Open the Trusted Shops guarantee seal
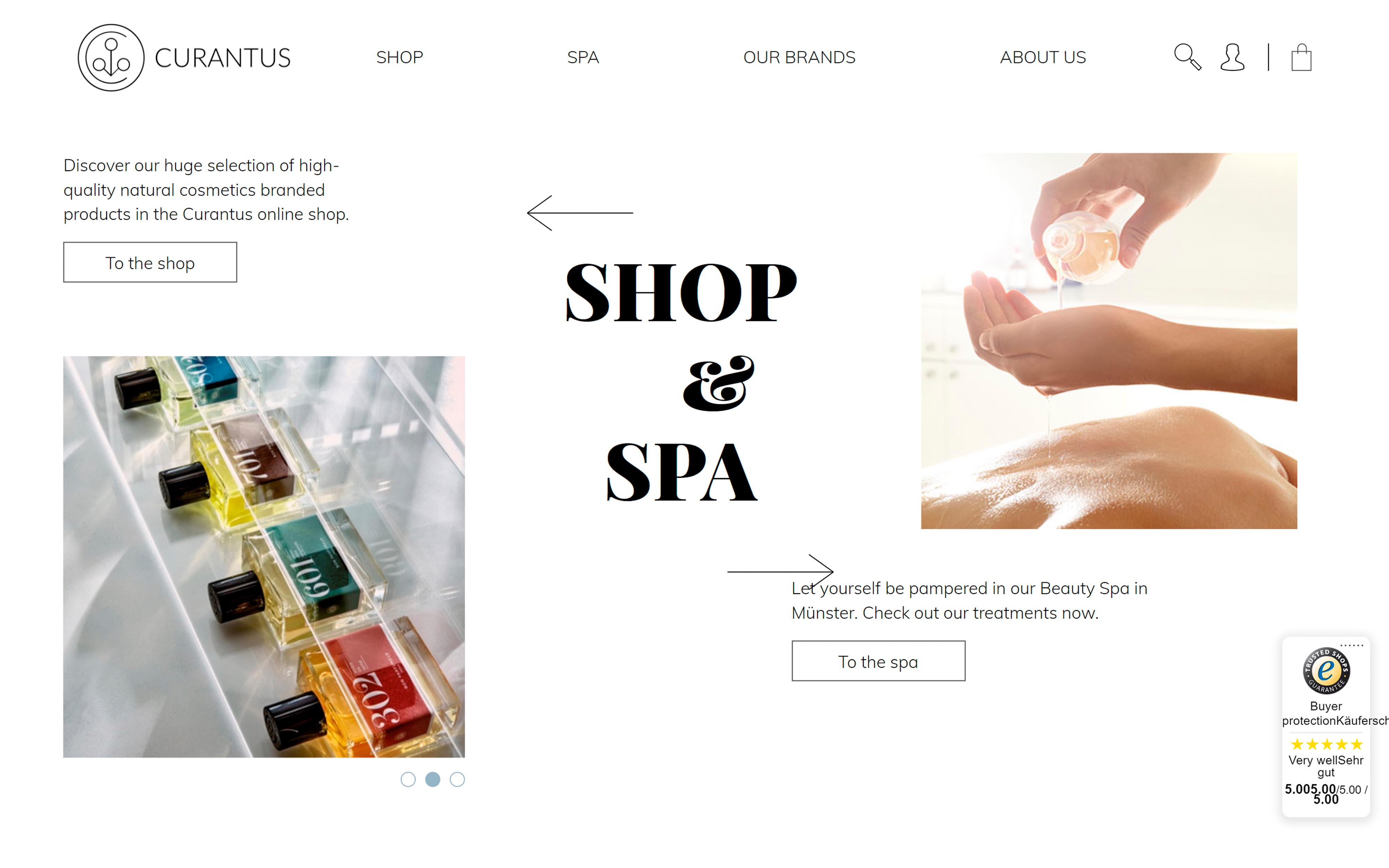This screenshot has height=868, width=1389. click(1326, 670)
